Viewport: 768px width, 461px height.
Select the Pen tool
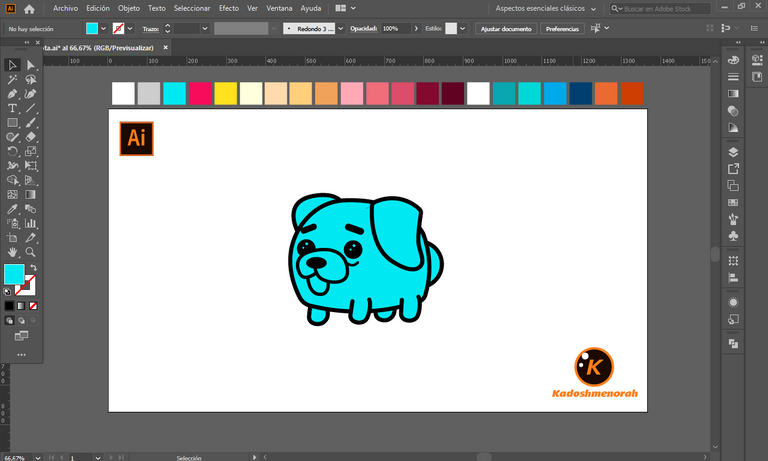pyautogui.click(x=12, y=94)
